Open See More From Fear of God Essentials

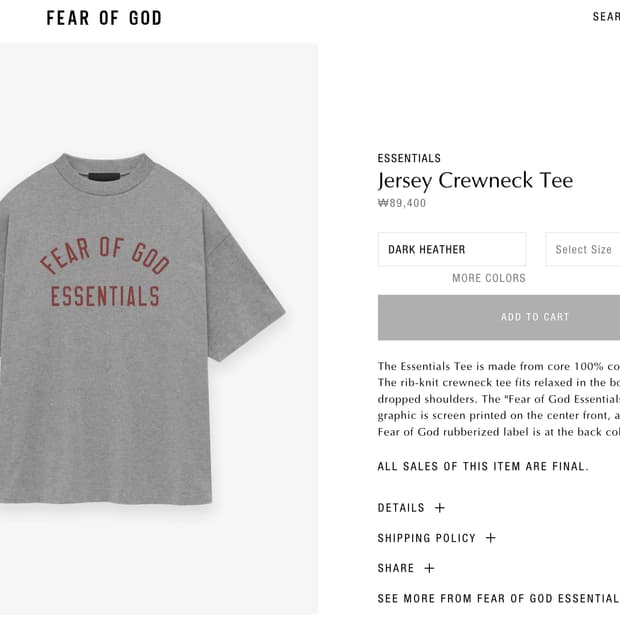point(499,598)
